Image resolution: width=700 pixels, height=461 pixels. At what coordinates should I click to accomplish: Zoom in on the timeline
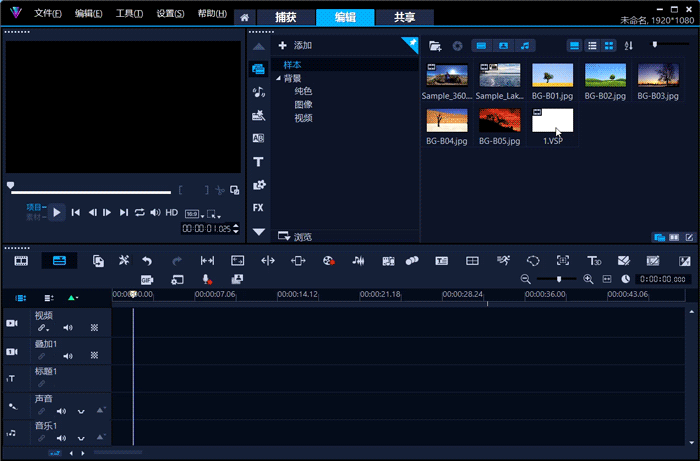[588, 279]
